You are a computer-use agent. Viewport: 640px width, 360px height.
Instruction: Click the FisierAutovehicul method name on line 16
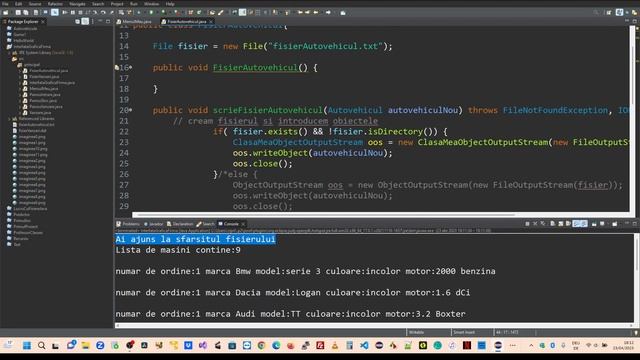tap(255, 68)
